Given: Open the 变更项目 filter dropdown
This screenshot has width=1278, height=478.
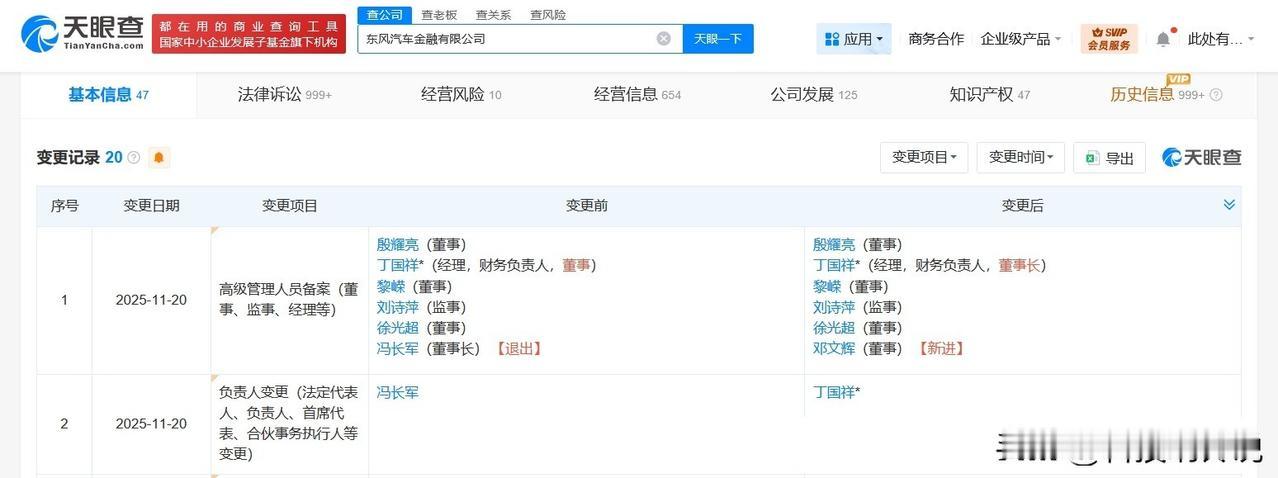Looking at the screenshot, I should (924, 157).
